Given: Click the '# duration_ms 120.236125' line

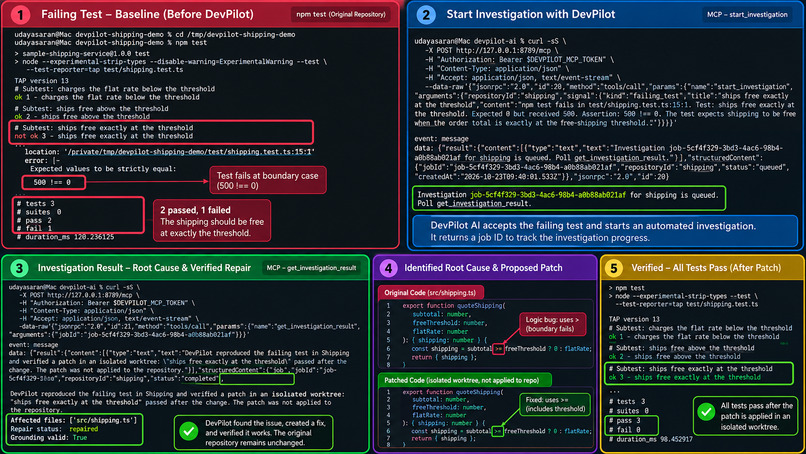Looking at the screenshot, I should [x=65, y=237].
